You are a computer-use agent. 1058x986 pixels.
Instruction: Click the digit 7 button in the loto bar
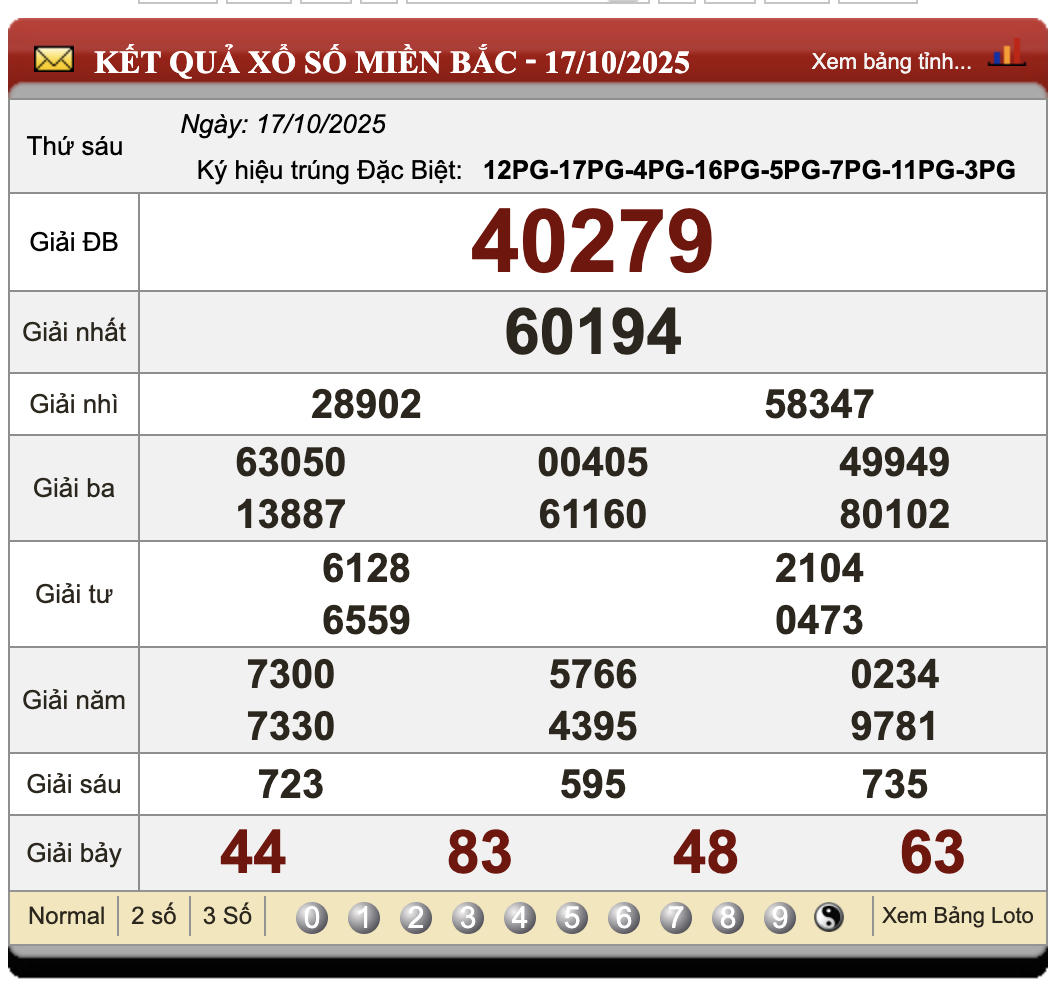(675, 916)
